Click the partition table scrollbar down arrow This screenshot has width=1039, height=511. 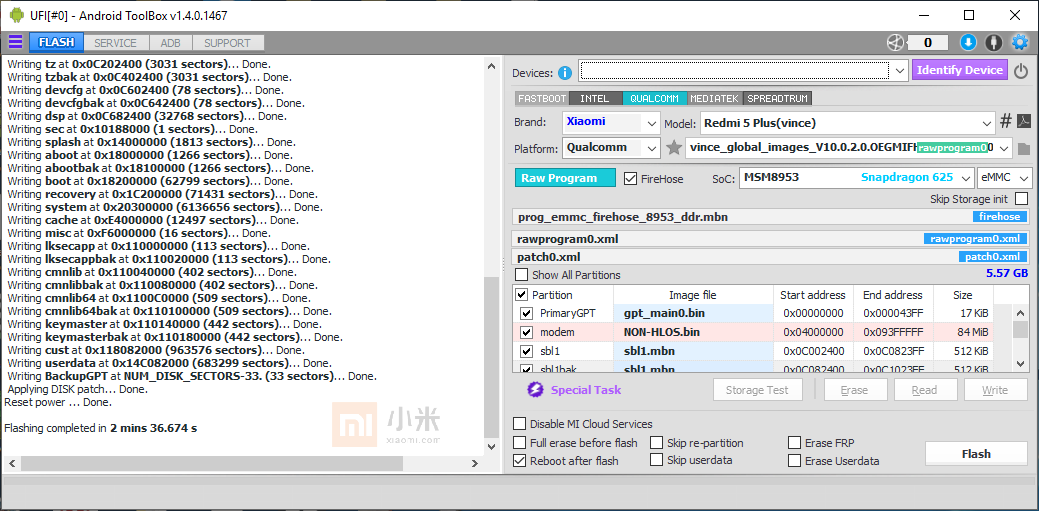tap(1020, 363)
